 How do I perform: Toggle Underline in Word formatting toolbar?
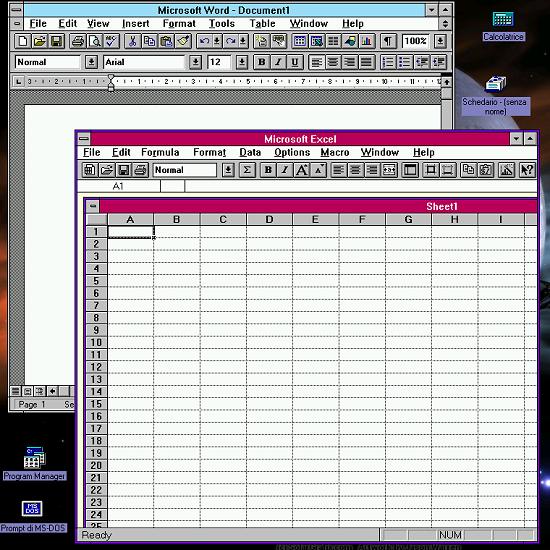[x=295, y=62]
